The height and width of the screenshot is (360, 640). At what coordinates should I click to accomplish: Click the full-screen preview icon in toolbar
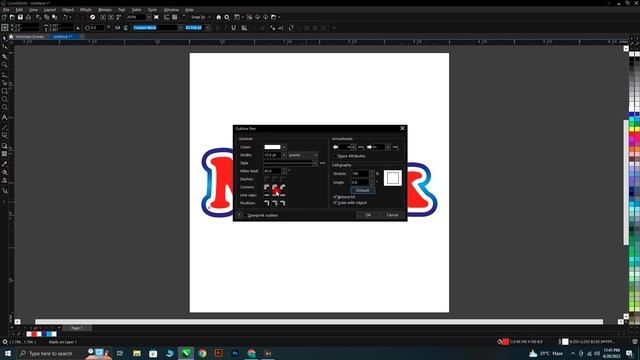[x=156, y=17]
